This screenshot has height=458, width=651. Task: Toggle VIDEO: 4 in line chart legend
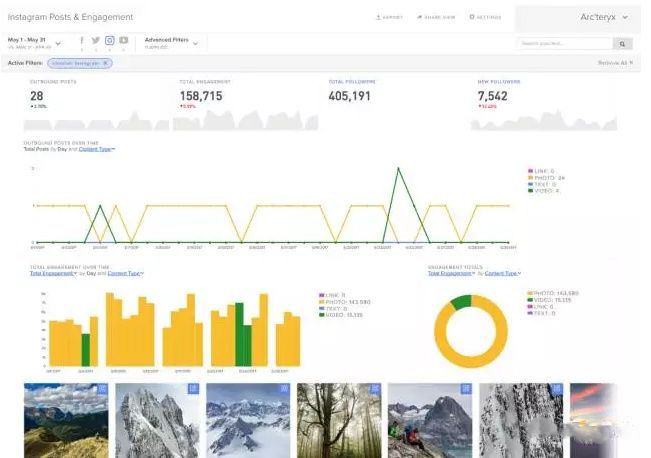pos(543,191)
